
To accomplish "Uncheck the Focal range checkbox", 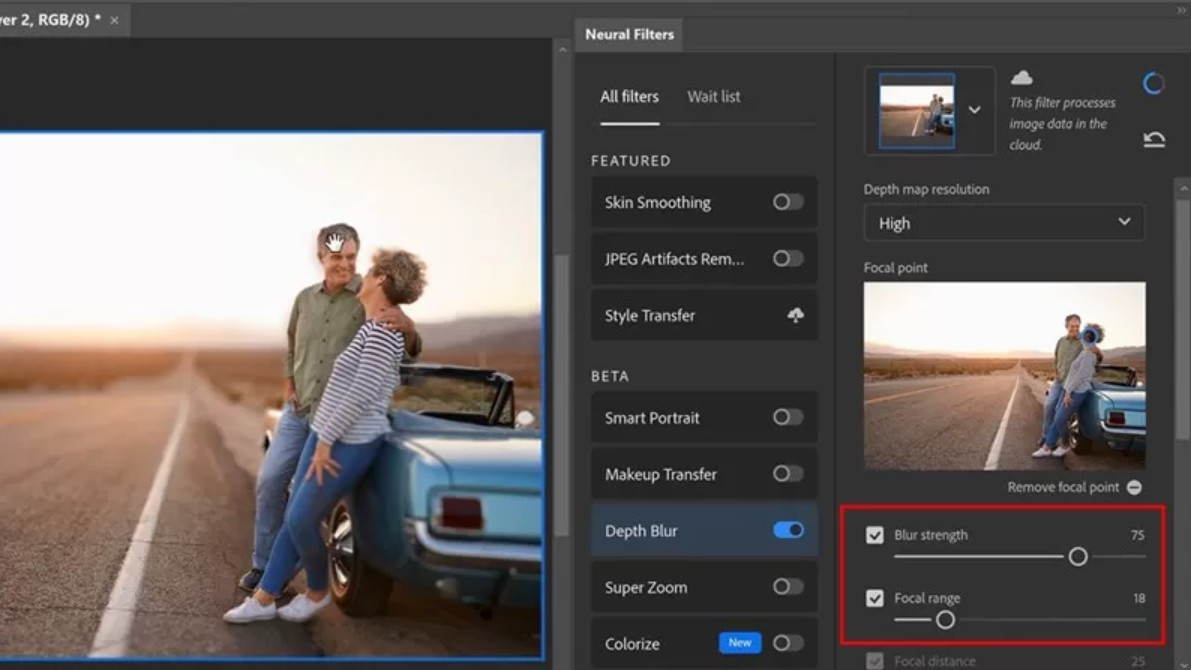I will [x=875, y=598].
